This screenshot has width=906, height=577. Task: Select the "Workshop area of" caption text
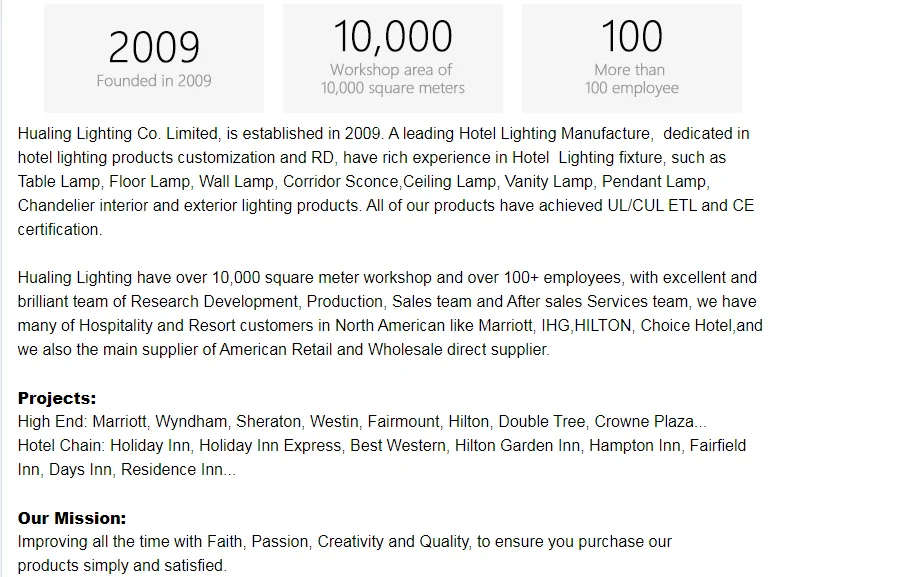pos(391,70)
